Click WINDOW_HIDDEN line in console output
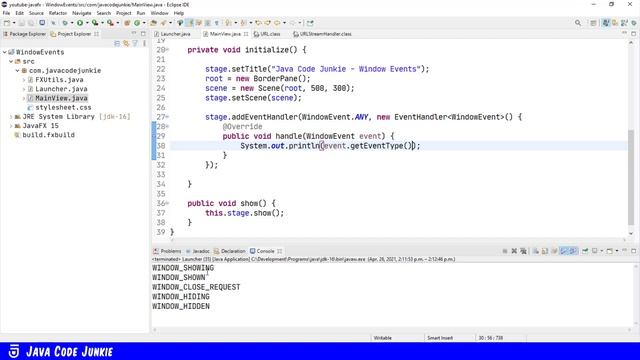640x360 pixels. (x=181, y=306)
